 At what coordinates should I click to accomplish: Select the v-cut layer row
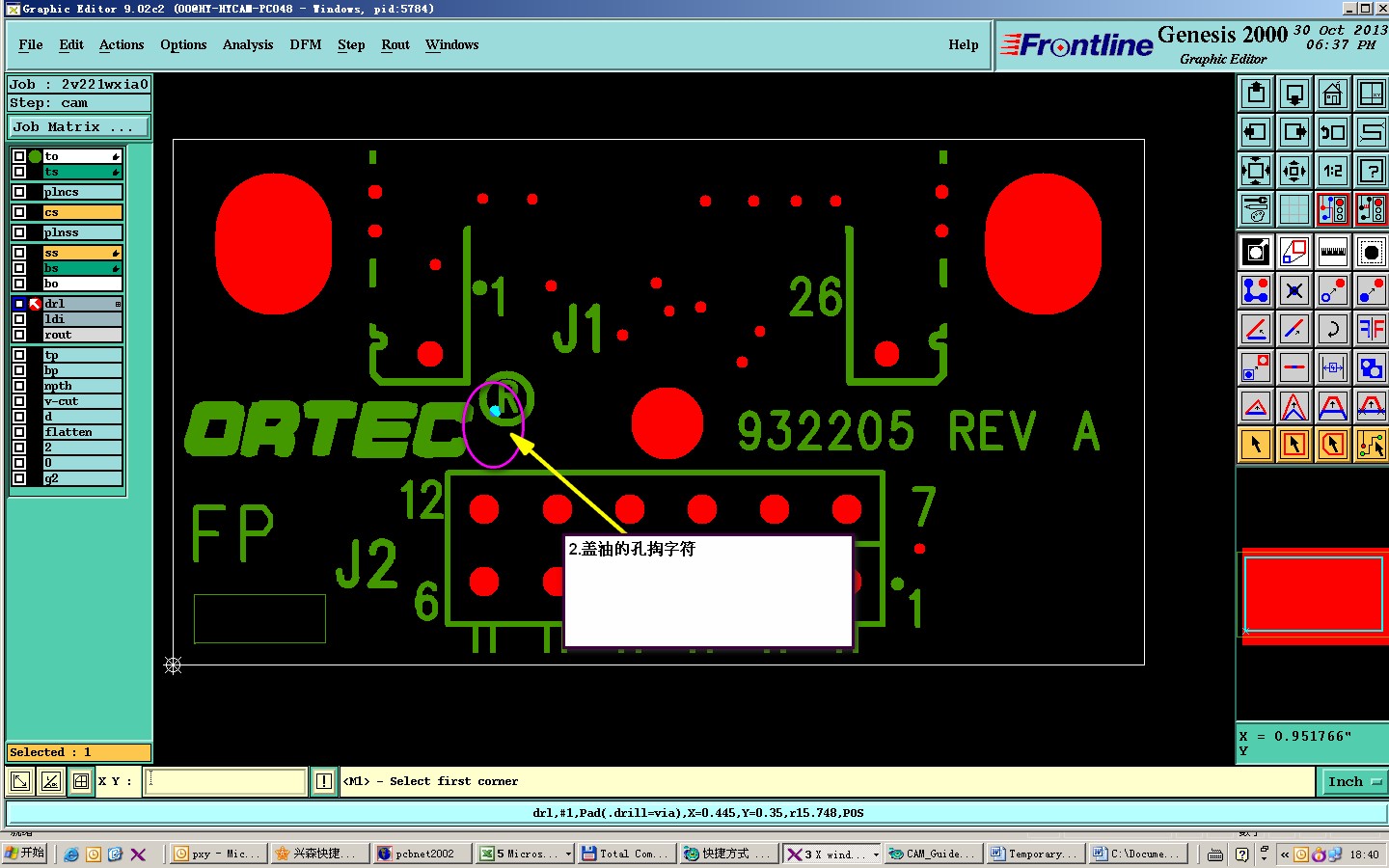(83, 401)
